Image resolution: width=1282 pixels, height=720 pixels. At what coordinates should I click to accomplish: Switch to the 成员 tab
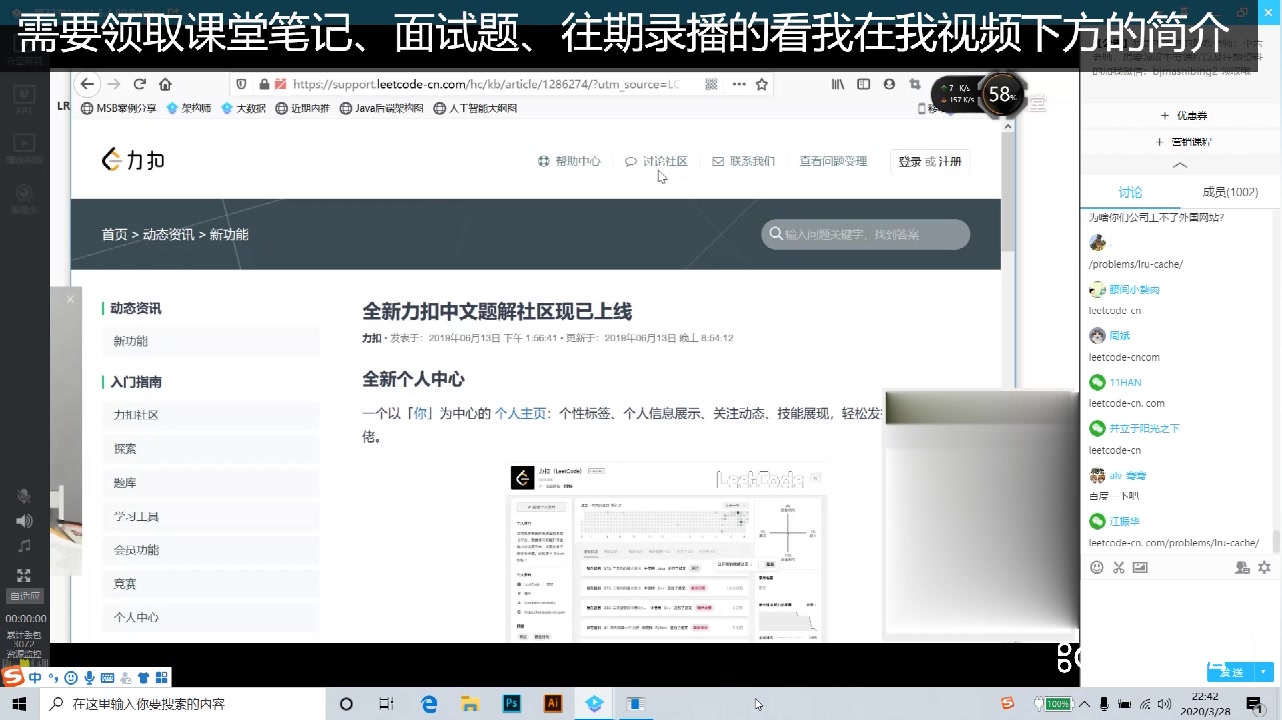pos(1230,192)
